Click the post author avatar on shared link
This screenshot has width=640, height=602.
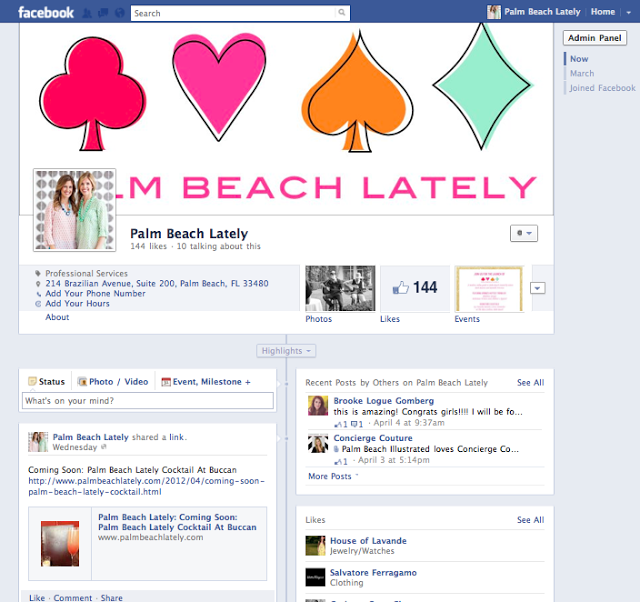coord(38,442)
